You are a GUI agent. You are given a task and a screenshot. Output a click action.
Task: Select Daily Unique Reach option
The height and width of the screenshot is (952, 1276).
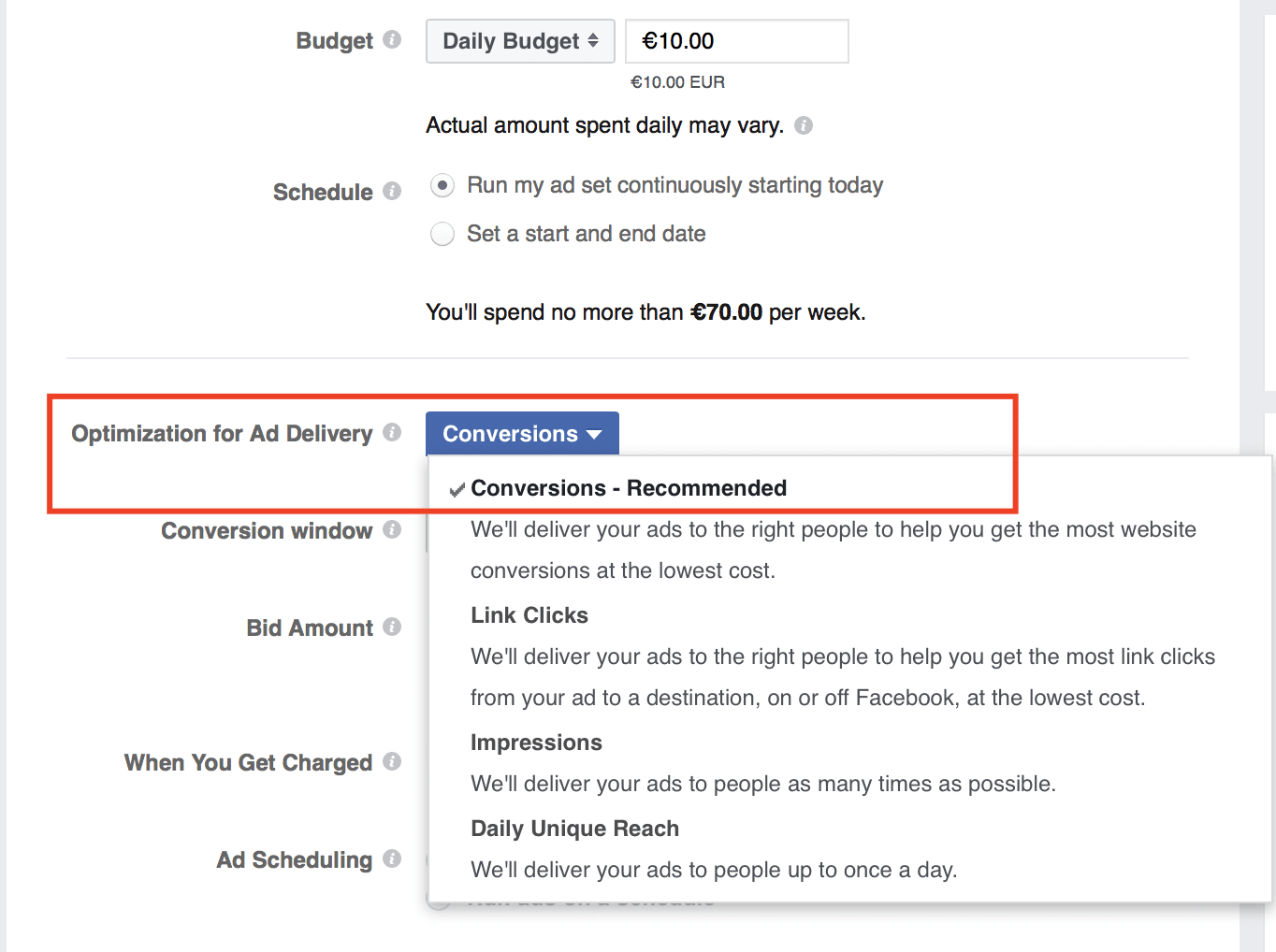[574, 829]
